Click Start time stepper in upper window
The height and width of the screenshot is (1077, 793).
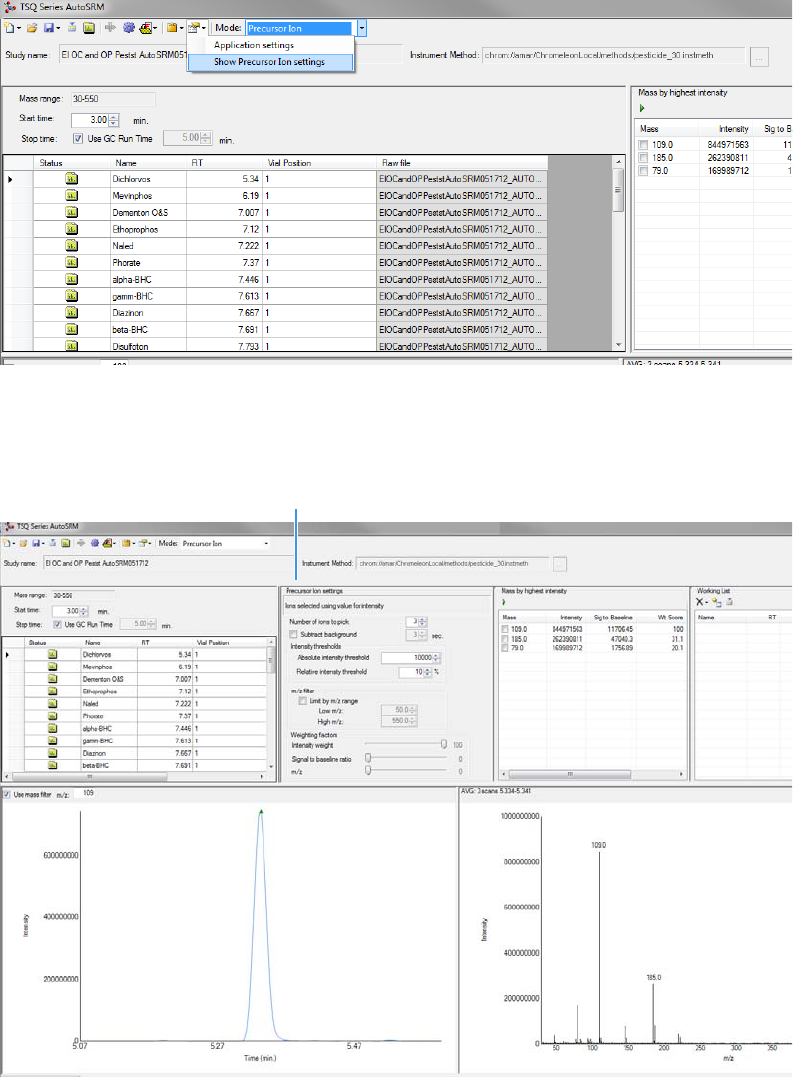[114, 120]
